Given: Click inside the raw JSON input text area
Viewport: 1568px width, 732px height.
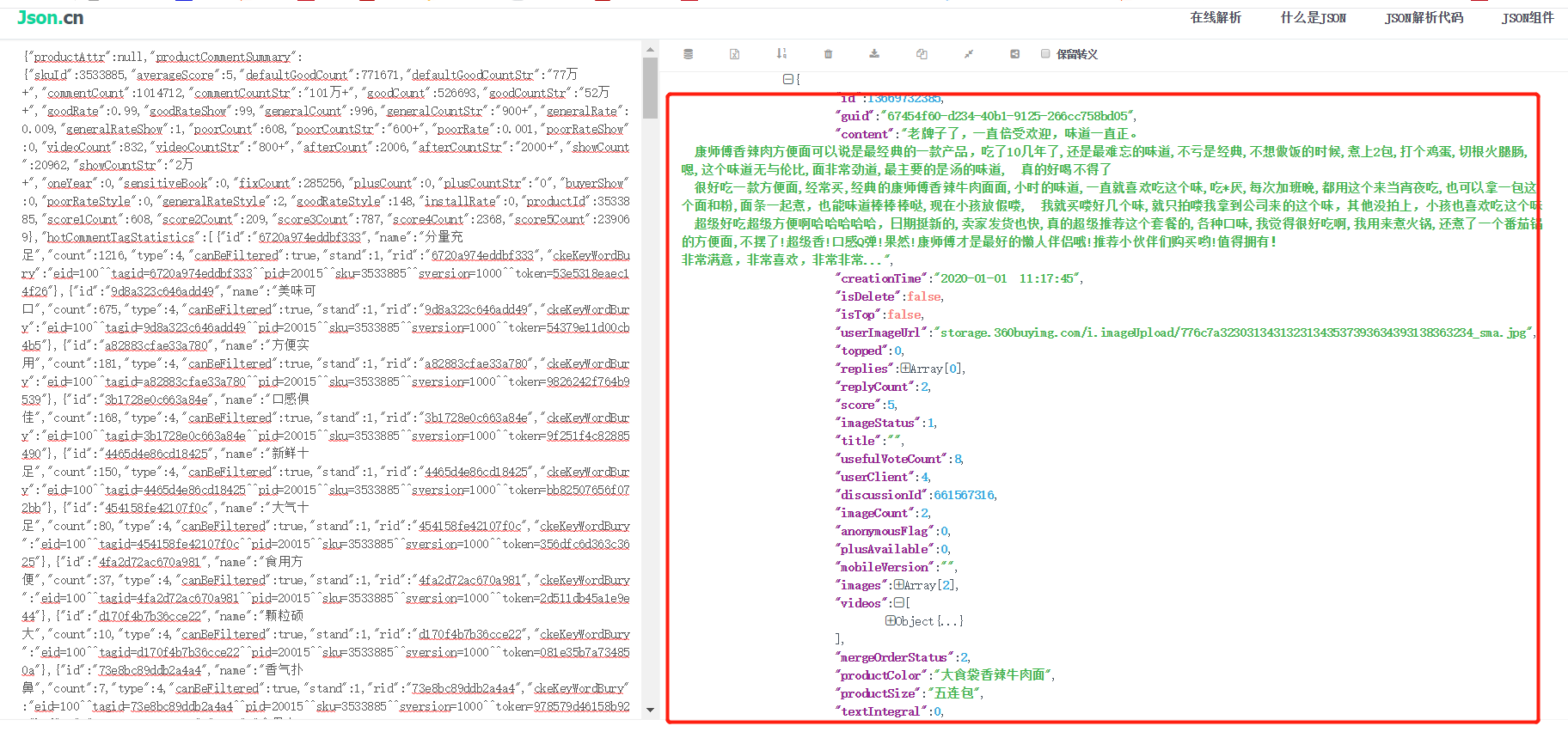Looking at the screenshot, I should point(327,381).
